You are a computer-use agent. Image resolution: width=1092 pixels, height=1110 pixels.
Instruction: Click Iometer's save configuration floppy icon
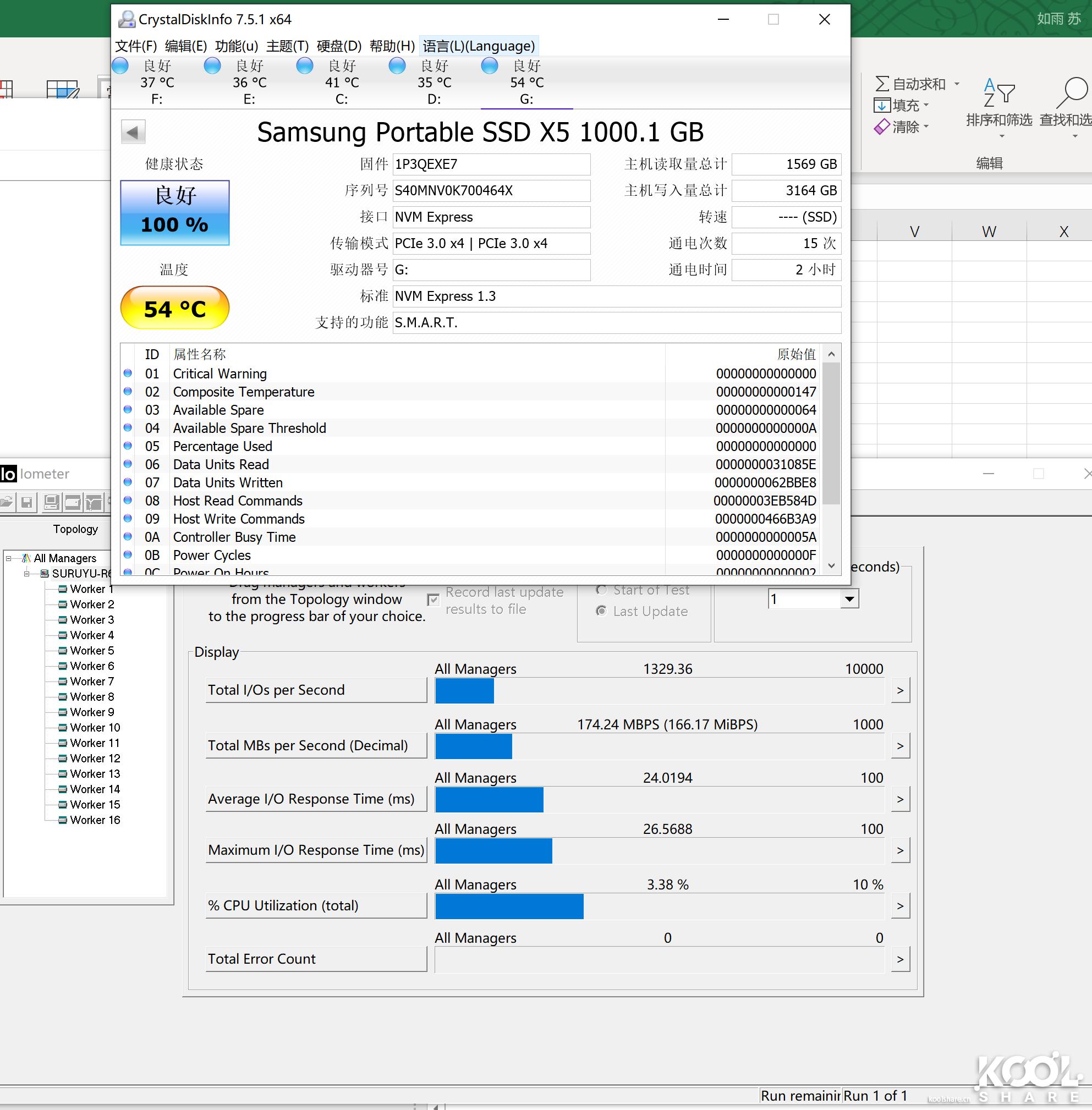[26, 503]
